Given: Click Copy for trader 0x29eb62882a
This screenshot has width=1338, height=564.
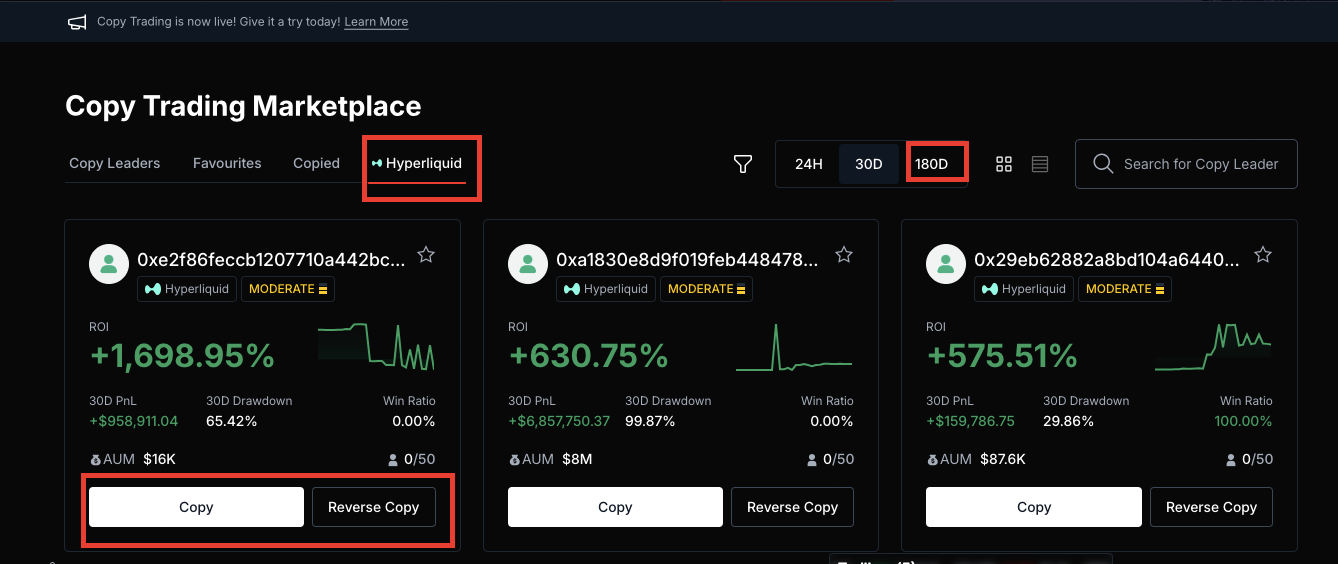Looking at the screenshot, I should 1033,507.
